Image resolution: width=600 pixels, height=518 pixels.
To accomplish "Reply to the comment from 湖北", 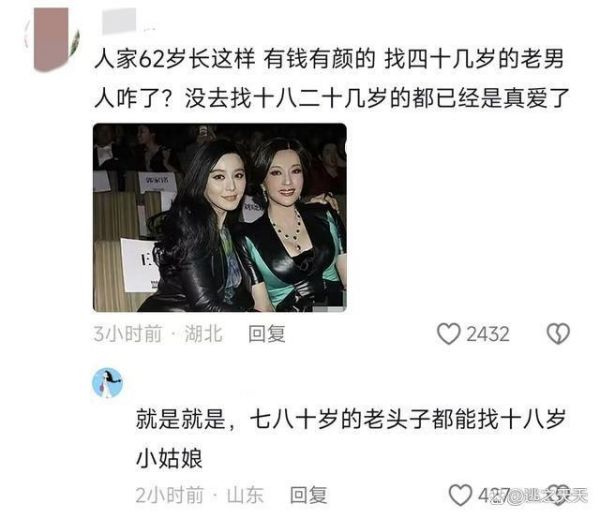I will pos(267,334).
